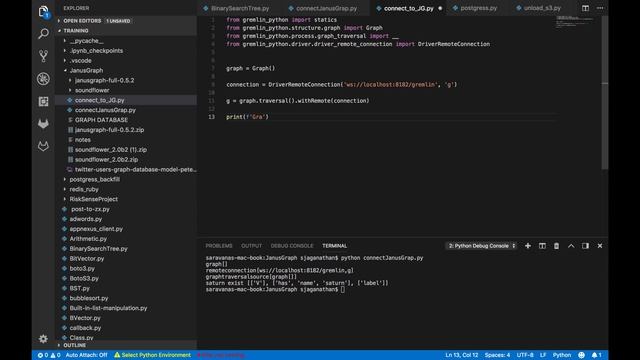Change Spaces: 4 indentation setting
Screen dimensions: 640x360
click(x=497, y=355)
